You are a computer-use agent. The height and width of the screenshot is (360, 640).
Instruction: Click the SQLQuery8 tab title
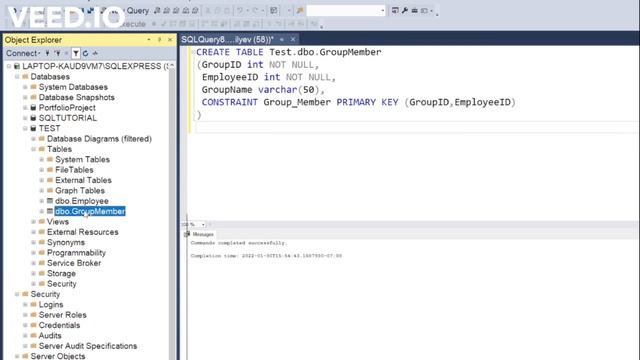[227, 40]
